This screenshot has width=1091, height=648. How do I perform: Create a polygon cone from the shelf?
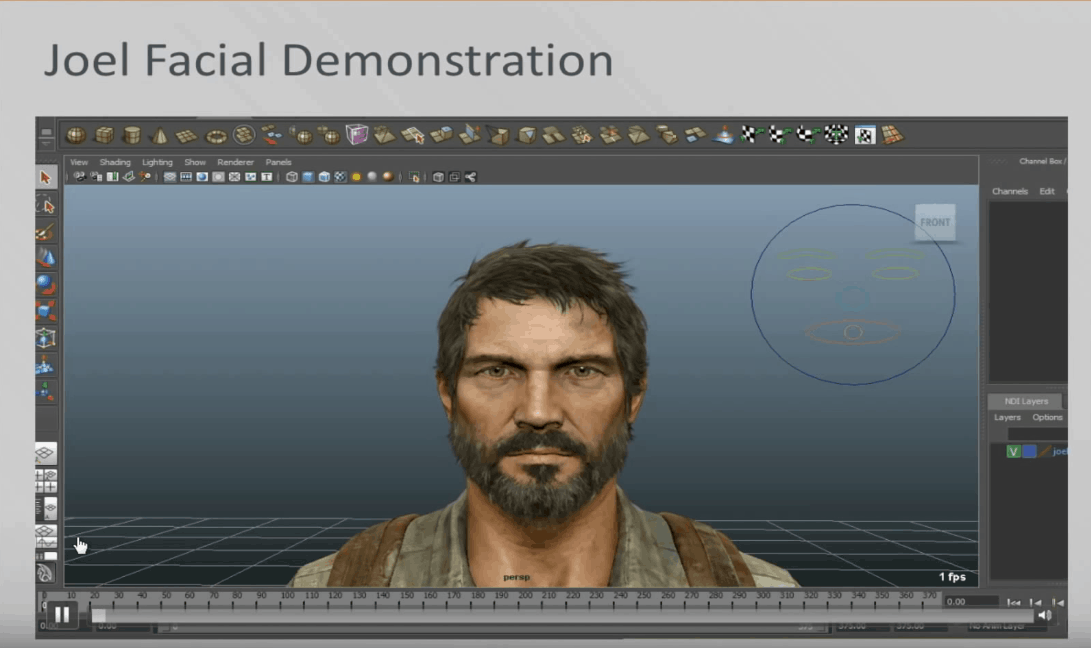coord(159,135)
